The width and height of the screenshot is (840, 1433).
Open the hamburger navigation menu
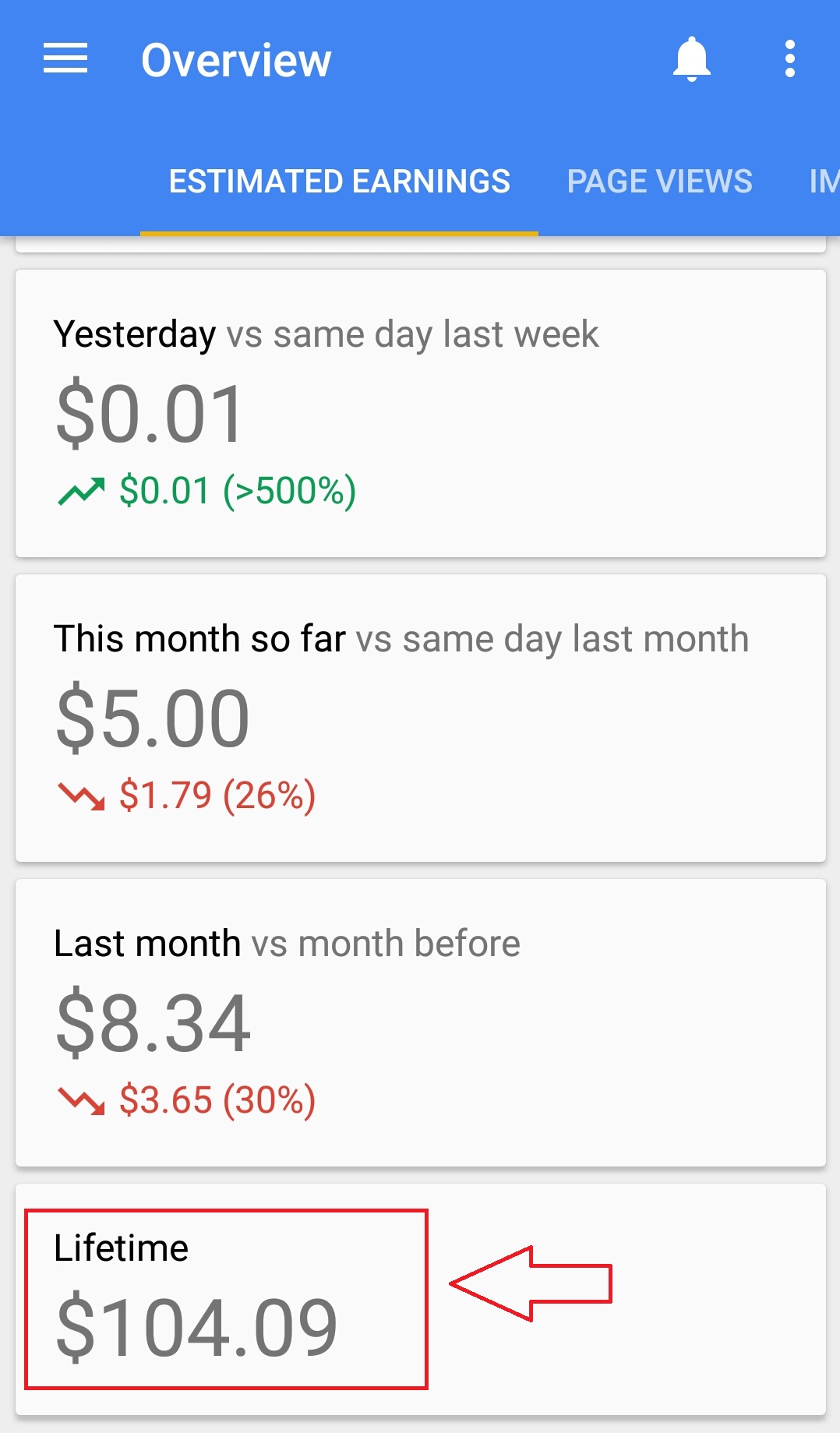tap(65, 59)
